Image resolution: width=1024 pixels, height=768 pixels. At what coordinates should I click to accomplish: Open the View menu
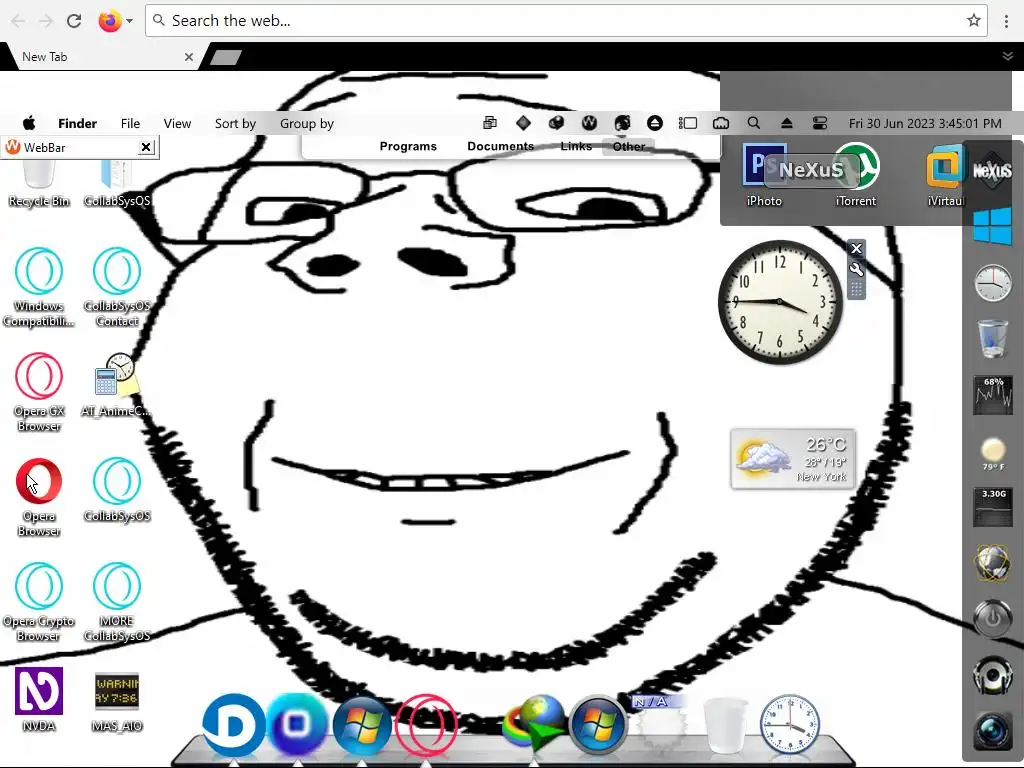pyautogui.click(x=177, y=123)
